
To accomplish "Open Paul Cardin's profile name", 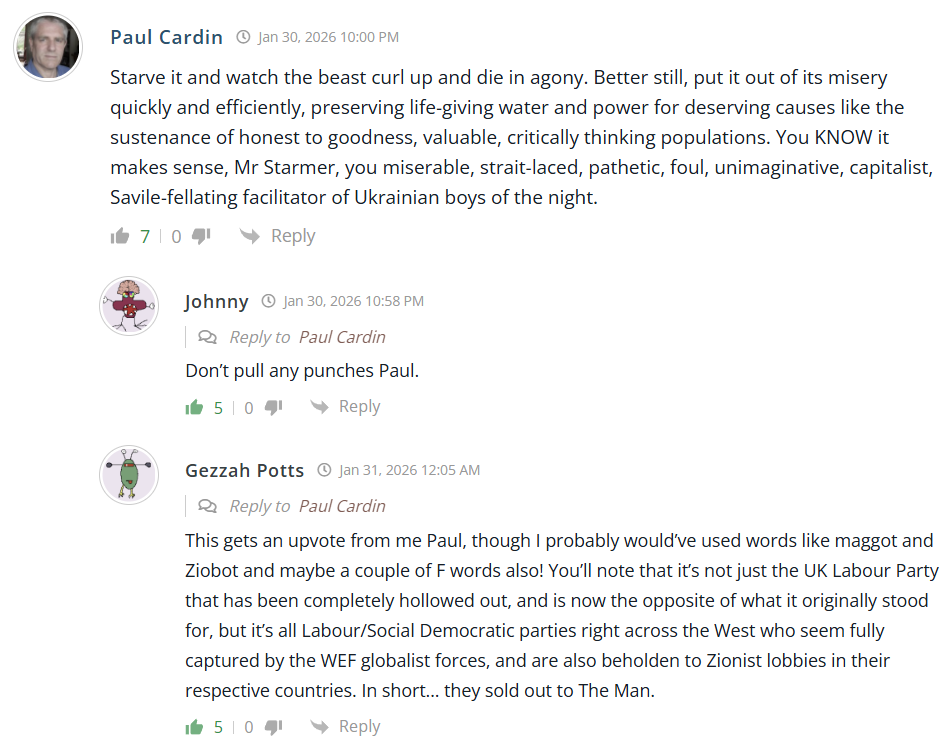I will coord(166,37).
